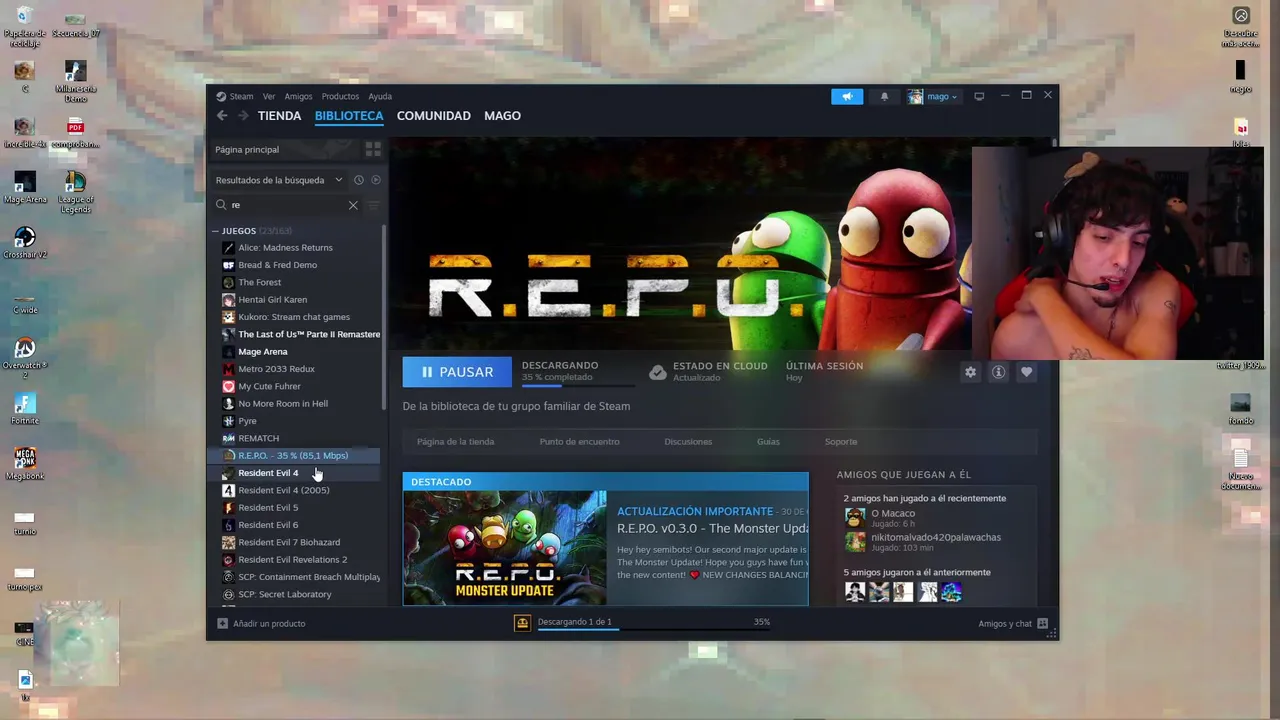Open the Ayuda menu

(x=380, y=96)
